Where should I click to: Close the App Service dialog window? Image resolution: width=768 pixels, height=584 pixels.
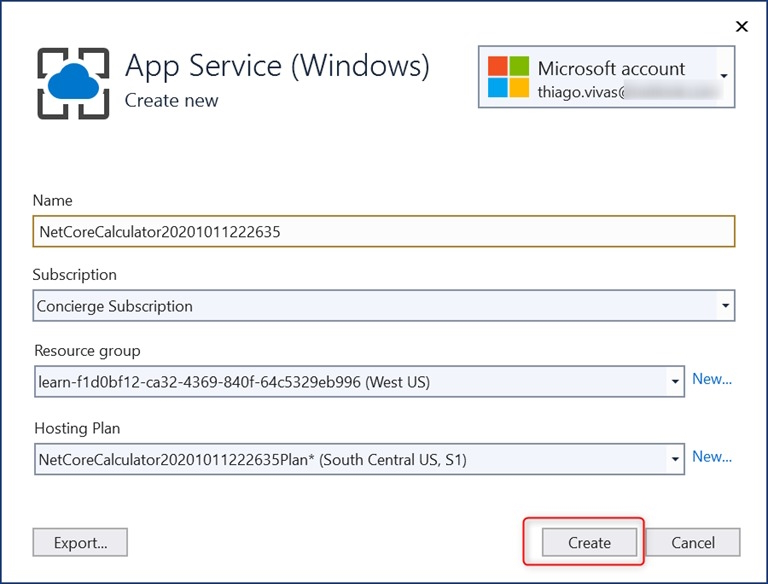(742, 26)
